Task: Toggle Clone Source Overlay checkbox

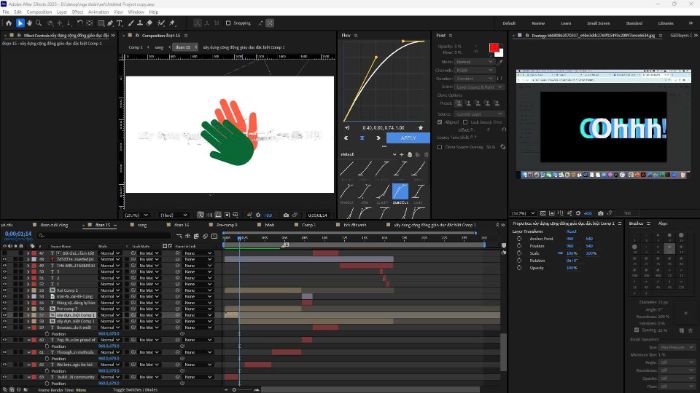Action: 439,147
